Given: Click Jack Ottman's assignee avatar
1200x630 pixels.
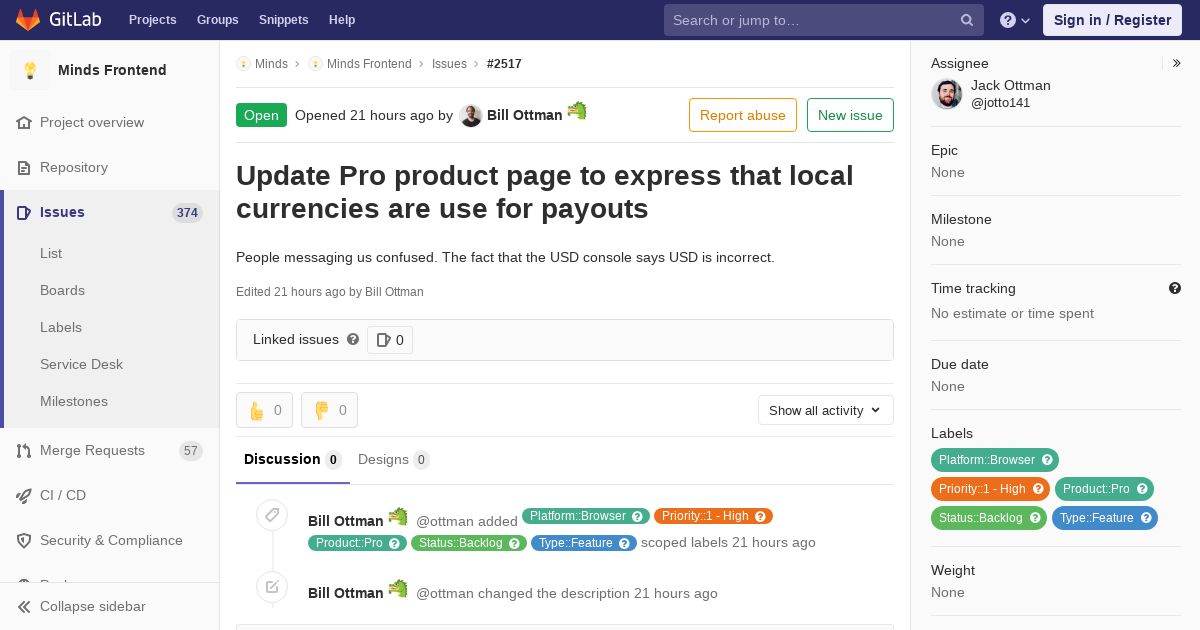Looking at the screenshot, I should coord(947,94).
